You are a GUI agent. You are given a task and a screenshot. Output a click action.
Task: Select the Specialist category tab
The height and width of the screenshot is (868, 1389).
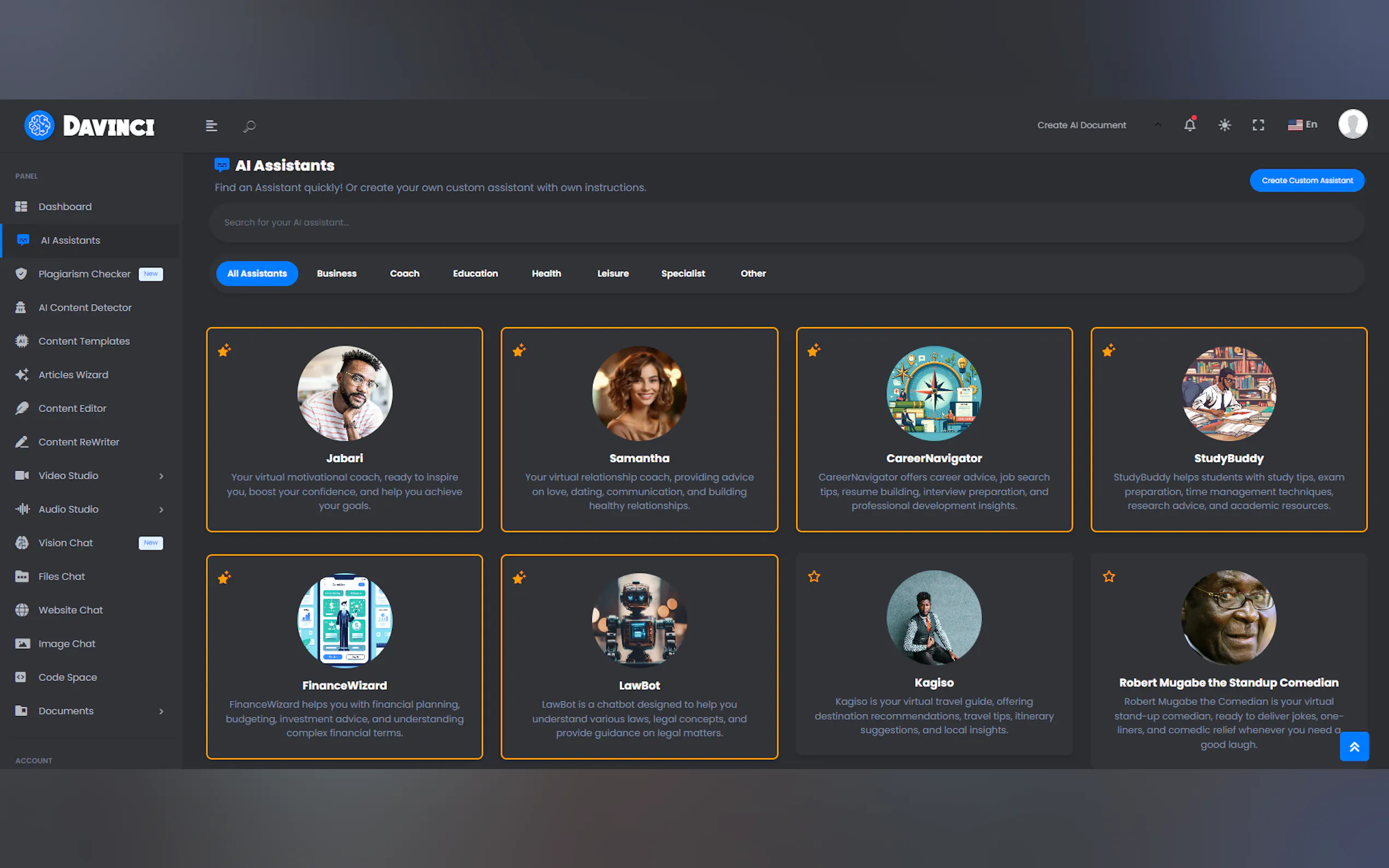point(682,273)
